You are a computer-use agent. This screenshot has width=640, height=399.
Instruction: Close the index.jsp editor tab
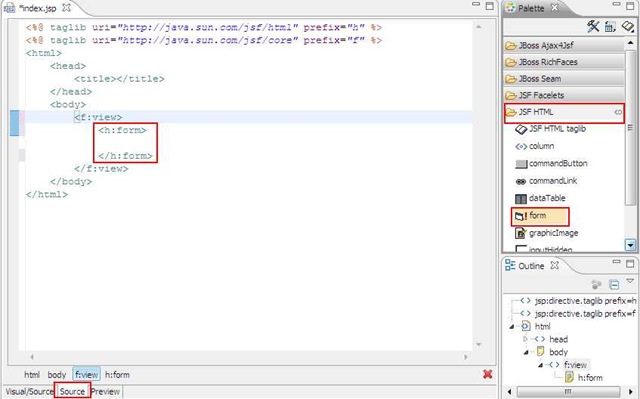66,7
